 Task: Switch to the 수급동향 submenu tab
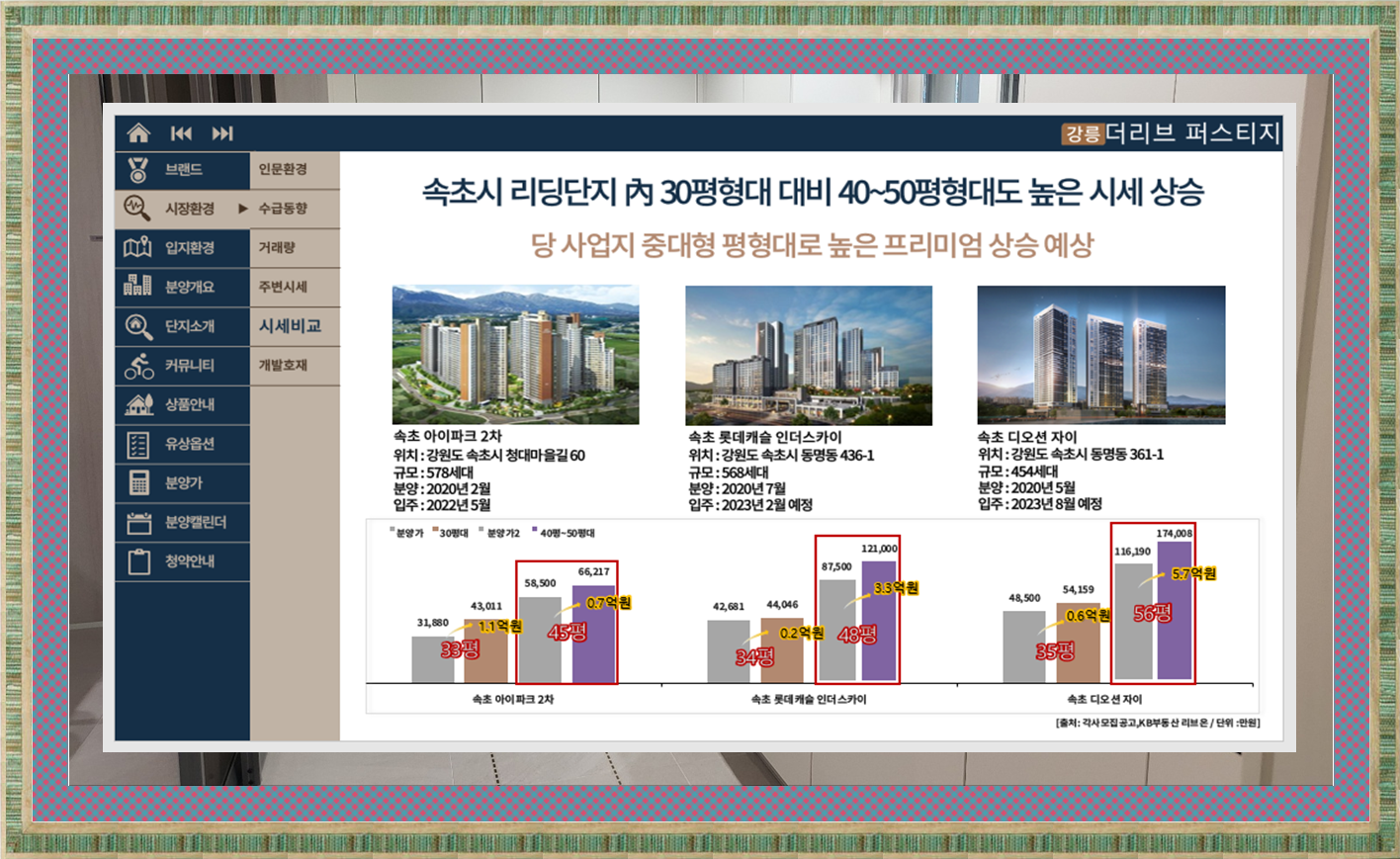point(295,209)
